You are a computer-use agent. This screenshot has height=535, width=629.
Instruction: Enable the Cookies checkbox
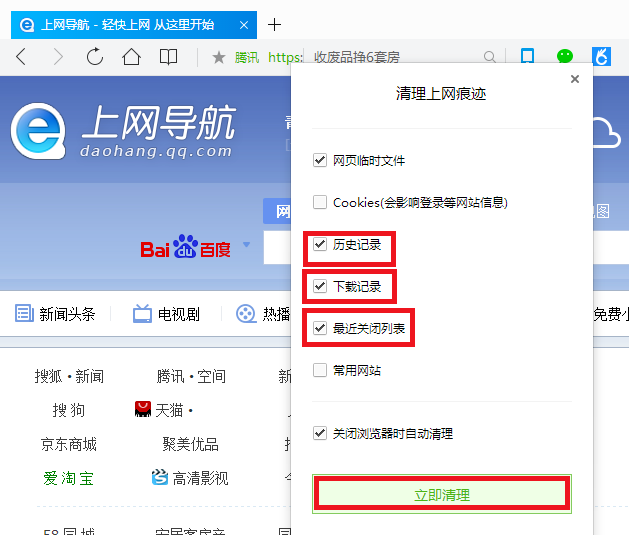click(320, 202)
